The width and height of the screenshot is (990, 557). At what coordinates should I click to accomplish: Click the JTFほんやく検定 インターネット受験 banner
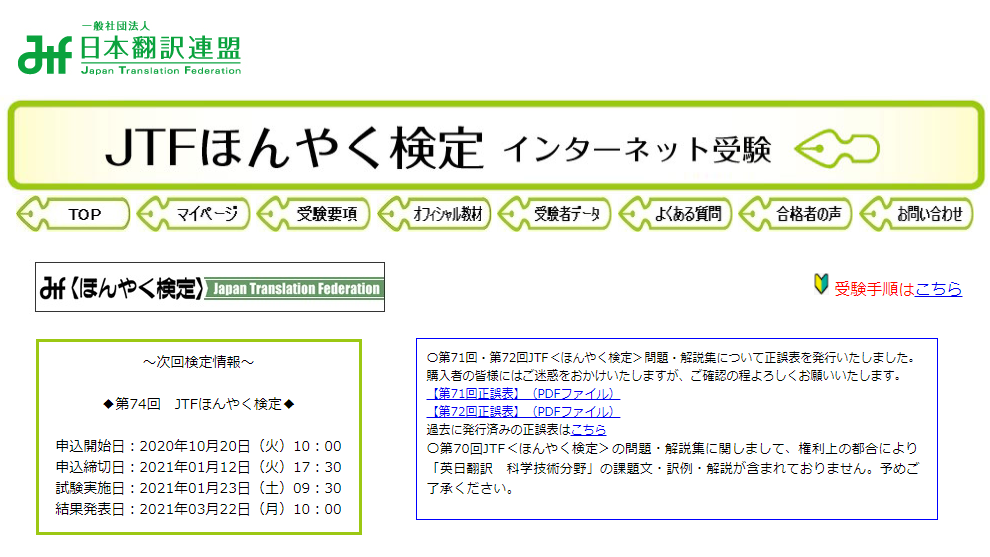(496, 145)
